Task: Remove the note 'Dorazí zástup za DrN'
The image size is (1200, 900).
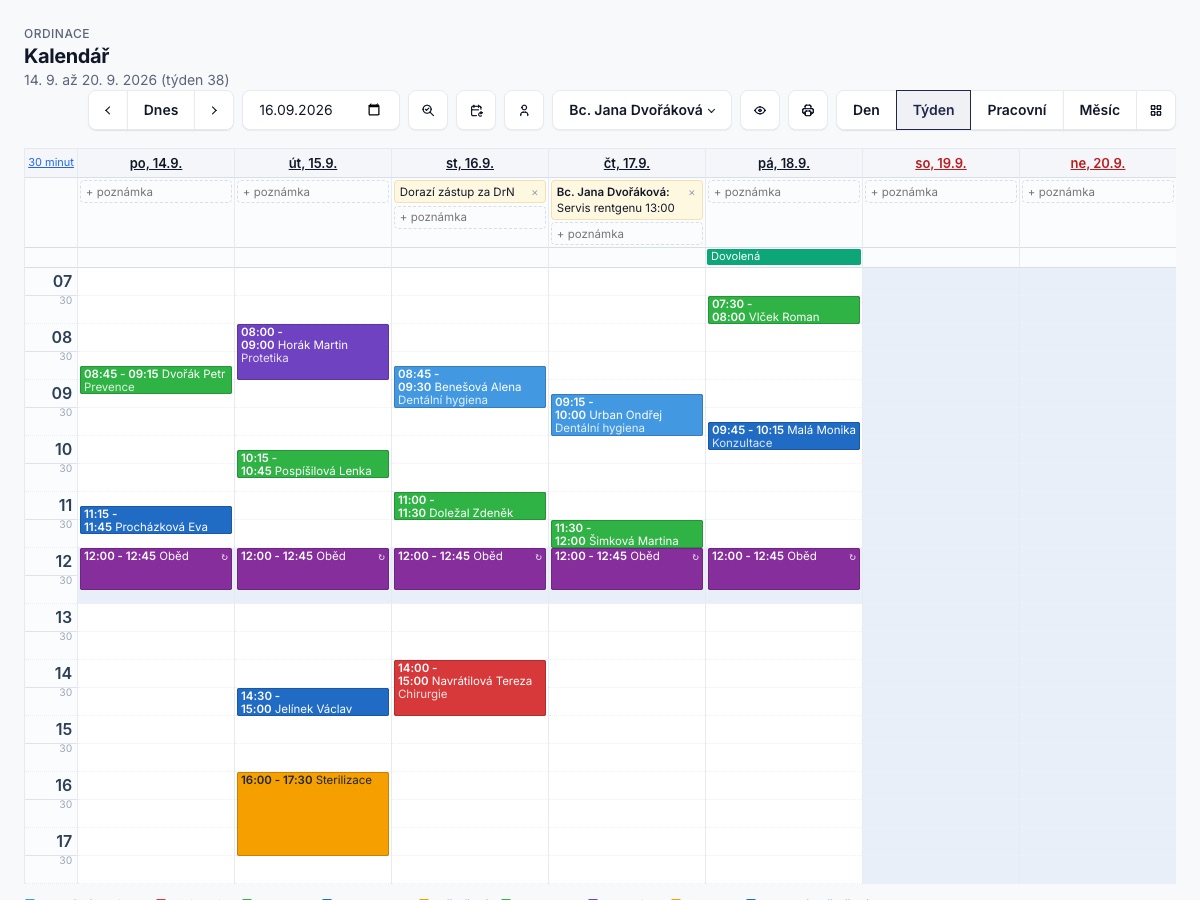Action: (534, 192)
